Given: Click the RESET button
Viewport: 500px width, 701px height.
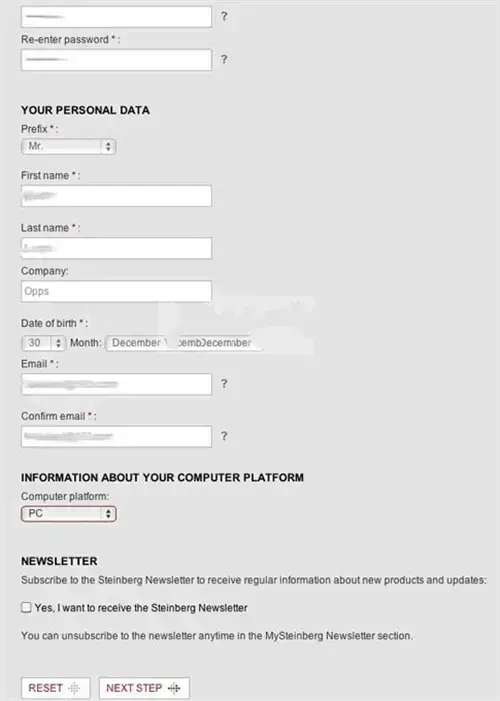Looking at the screenshot, I should pyautogui.click(x=55, y=688).
